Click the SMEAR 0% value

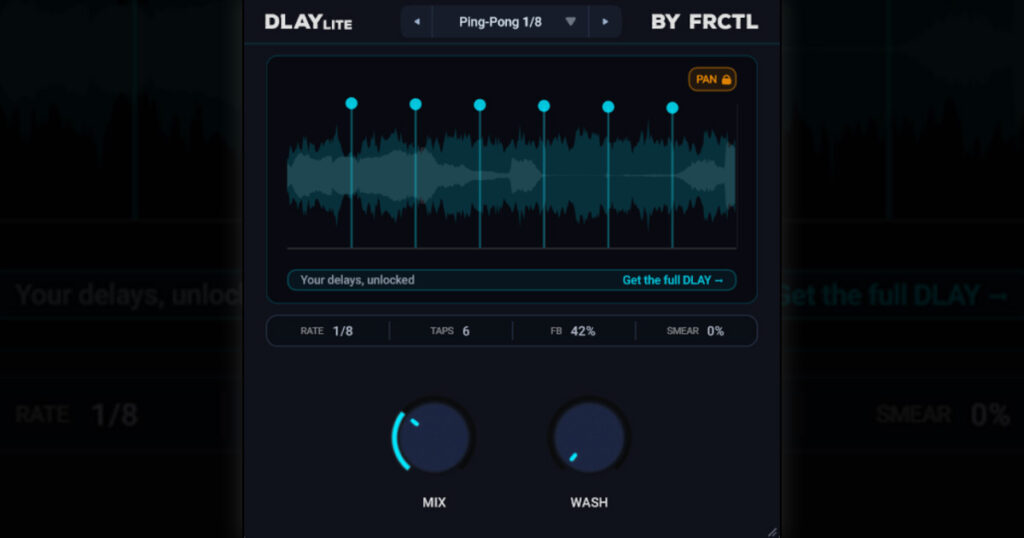(715, 331)
